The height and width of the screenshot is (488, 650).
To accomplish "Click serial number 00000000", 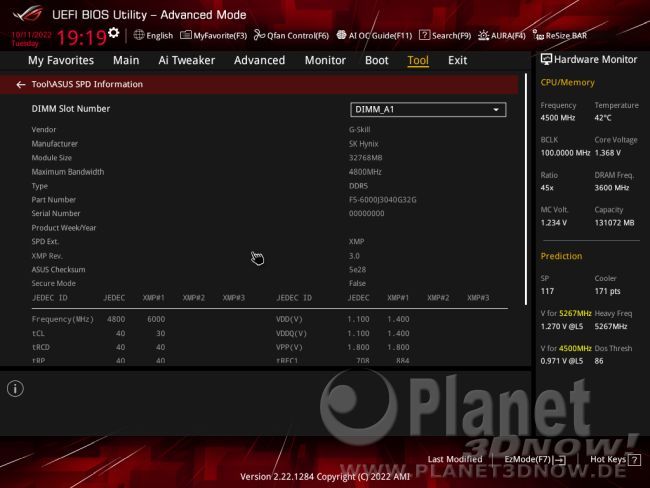I will tap(366, 214).
